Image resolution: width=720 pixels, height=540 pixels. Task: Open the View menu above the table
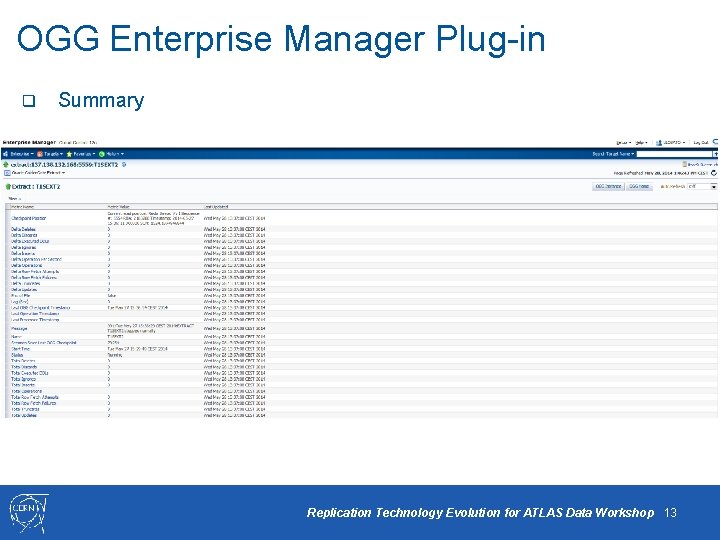15,198
